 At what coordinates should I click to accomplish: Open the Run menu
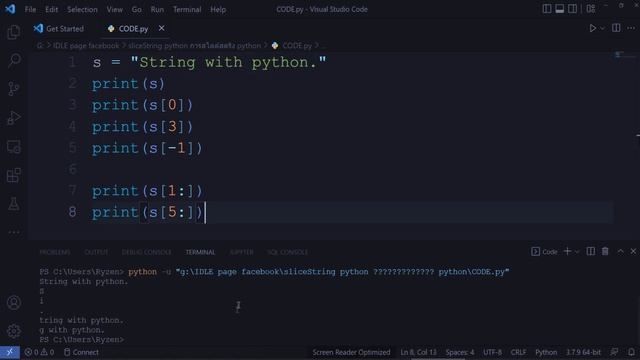tap(157, 9)
